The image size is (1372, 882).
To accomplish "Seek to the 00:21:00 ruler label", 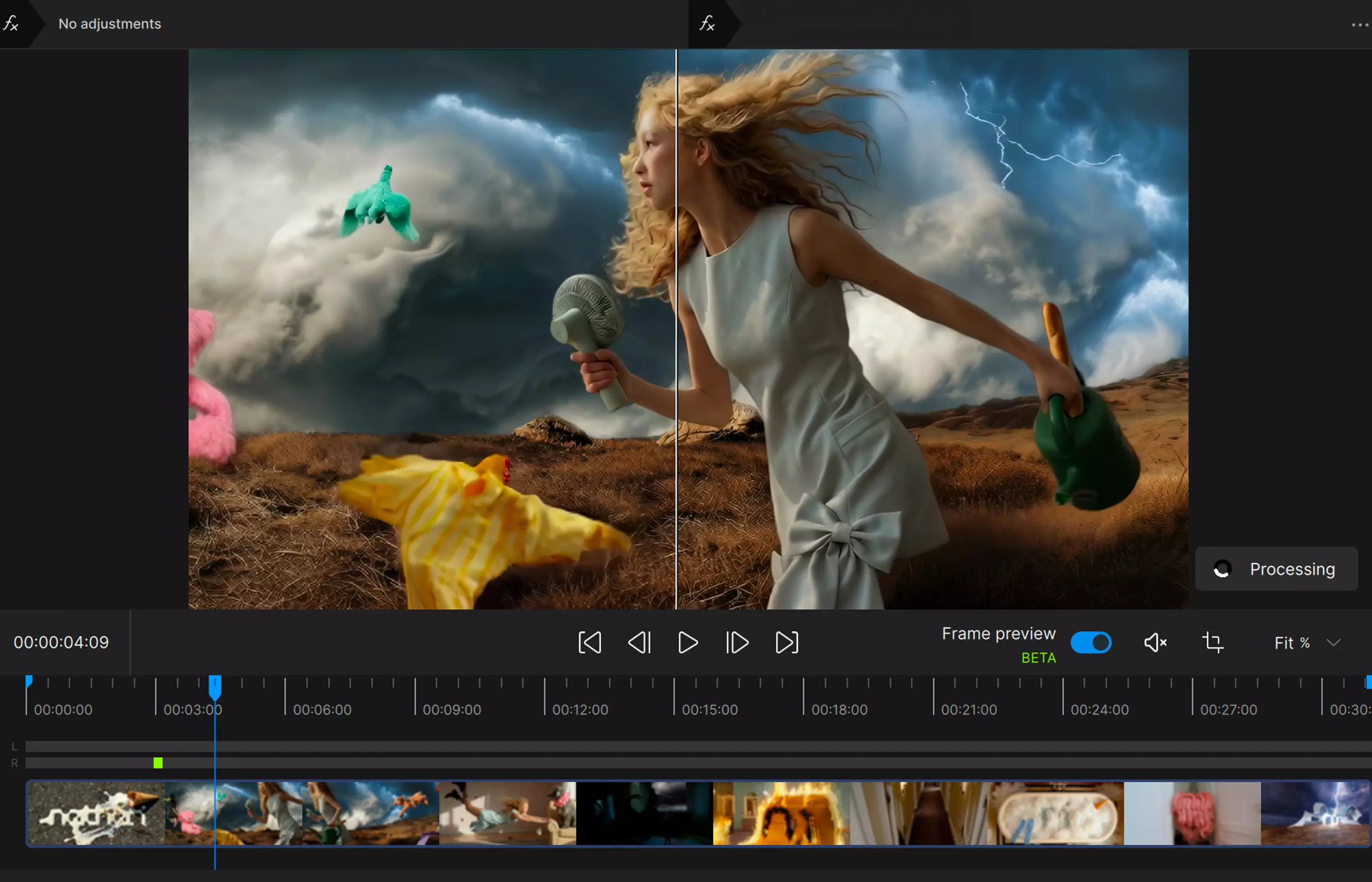I will [969, 710].
